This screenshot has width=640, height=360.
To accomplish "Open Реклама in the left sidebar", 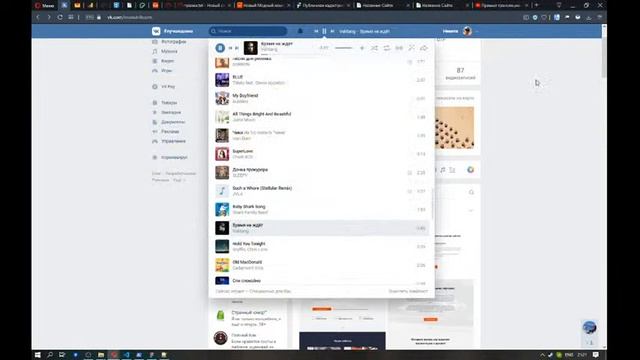I will click(x=170, y=131).
